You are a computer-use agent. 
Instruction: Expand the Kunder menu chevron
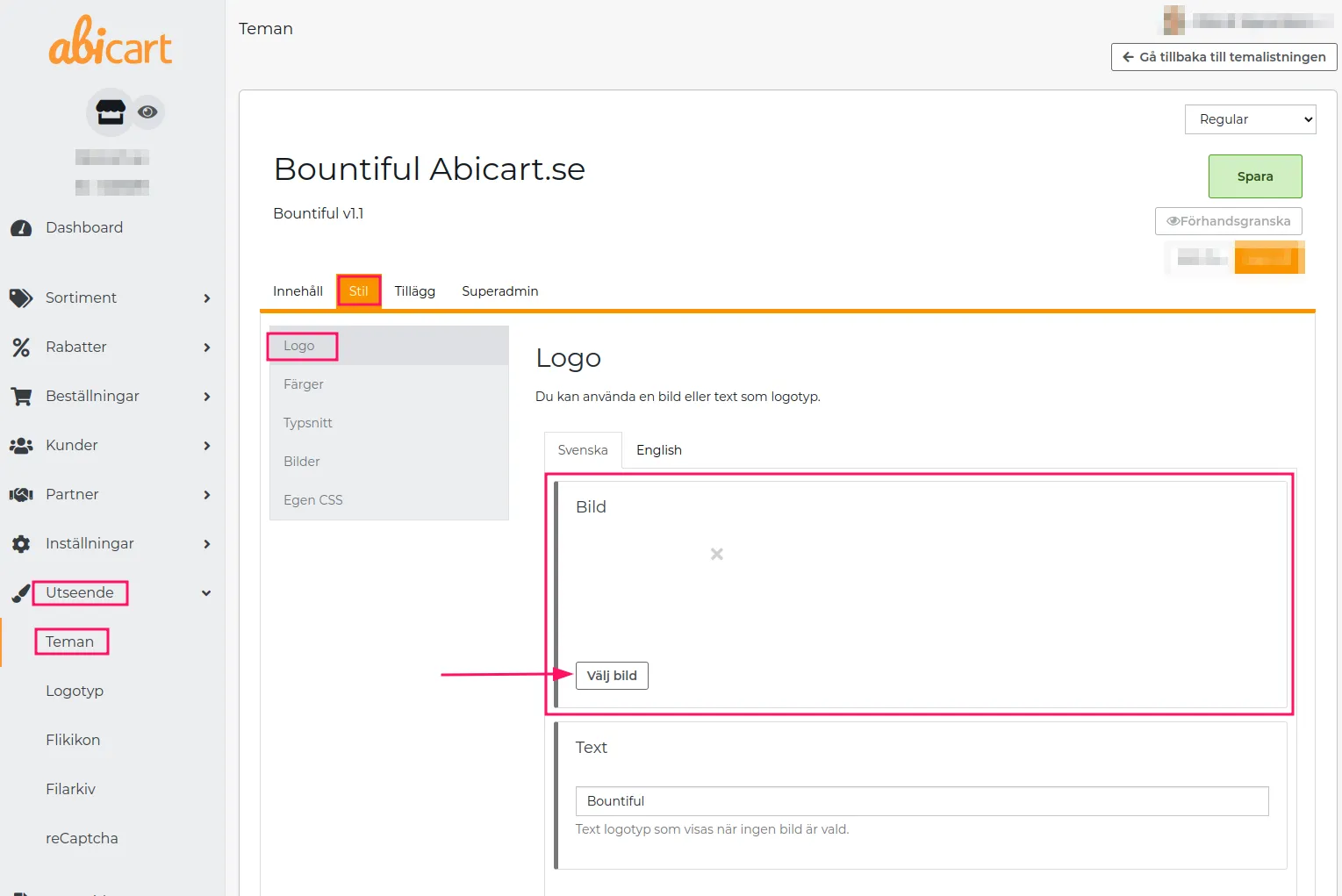[207, 446]
